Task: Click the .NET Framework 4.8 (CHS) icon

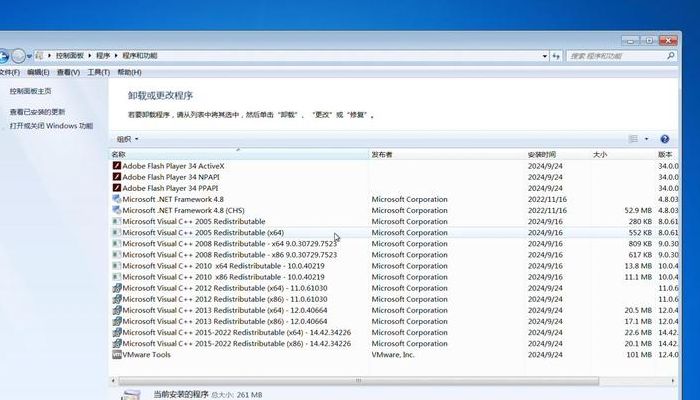Action: click(117, 210)
